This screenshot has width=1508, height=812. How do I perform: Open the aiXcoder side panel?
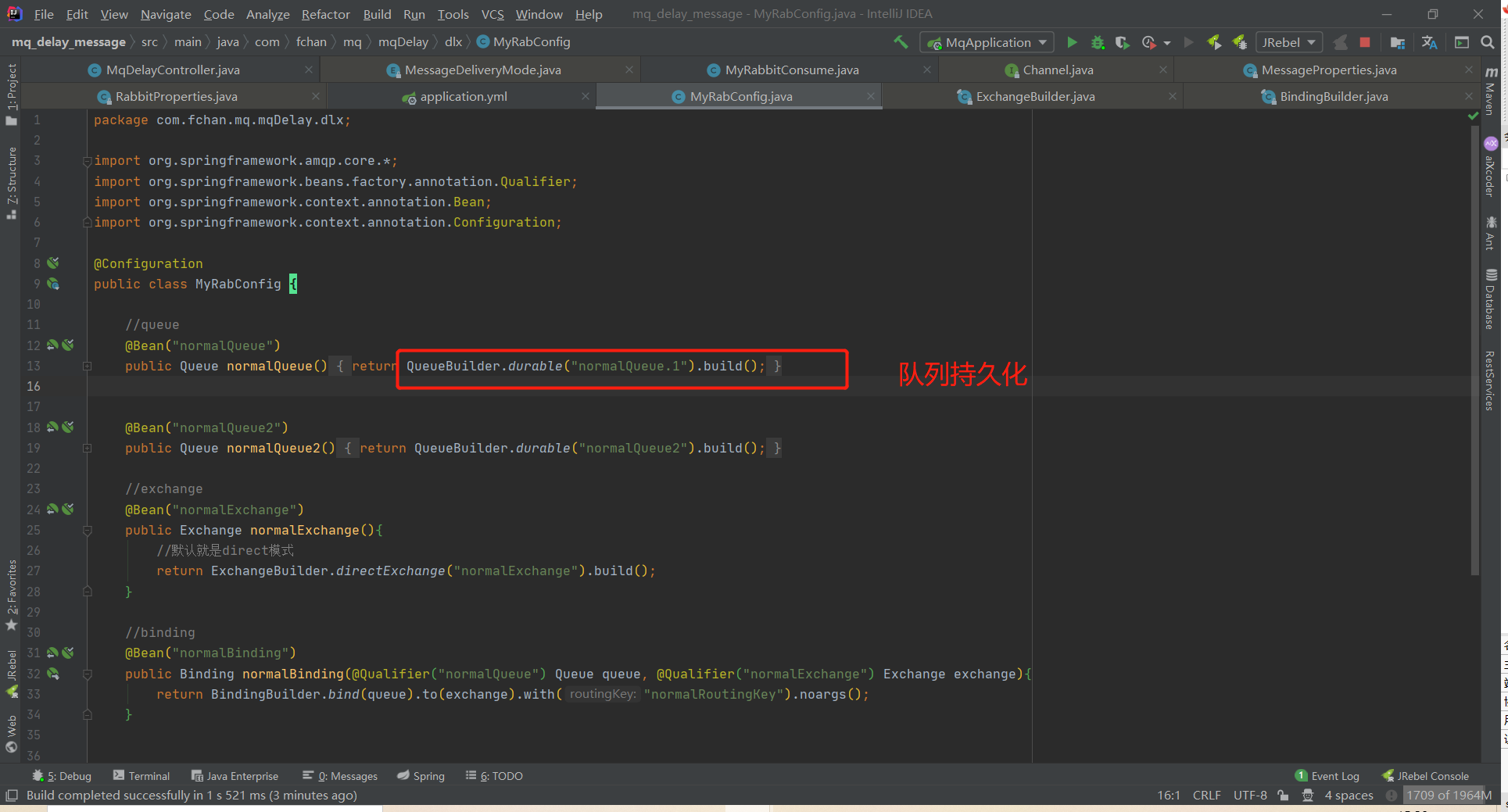[1491, 167]
